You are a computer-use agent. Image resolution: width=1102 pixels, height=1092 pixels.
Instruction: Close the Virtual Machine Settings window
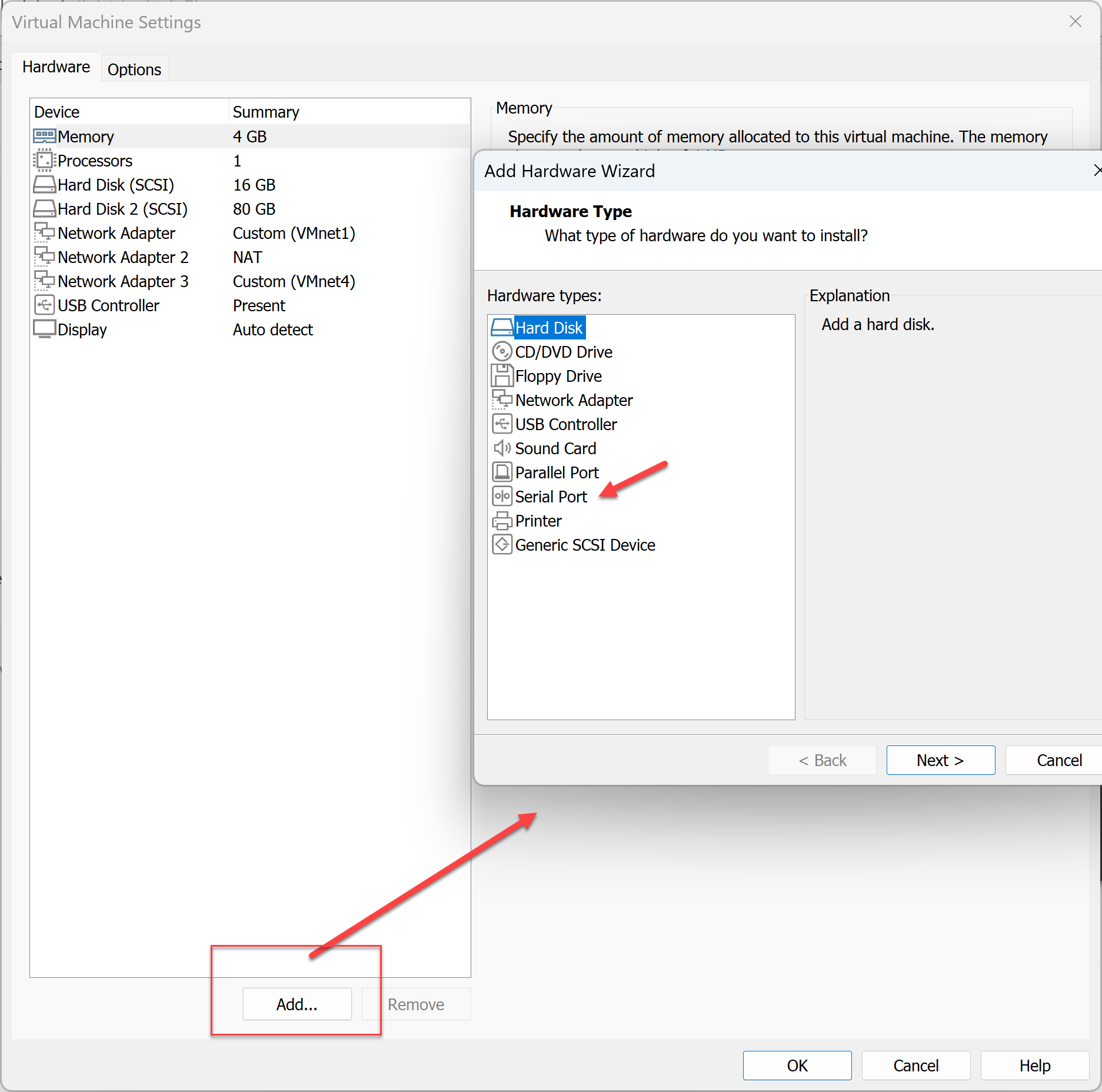[1076, 22]
